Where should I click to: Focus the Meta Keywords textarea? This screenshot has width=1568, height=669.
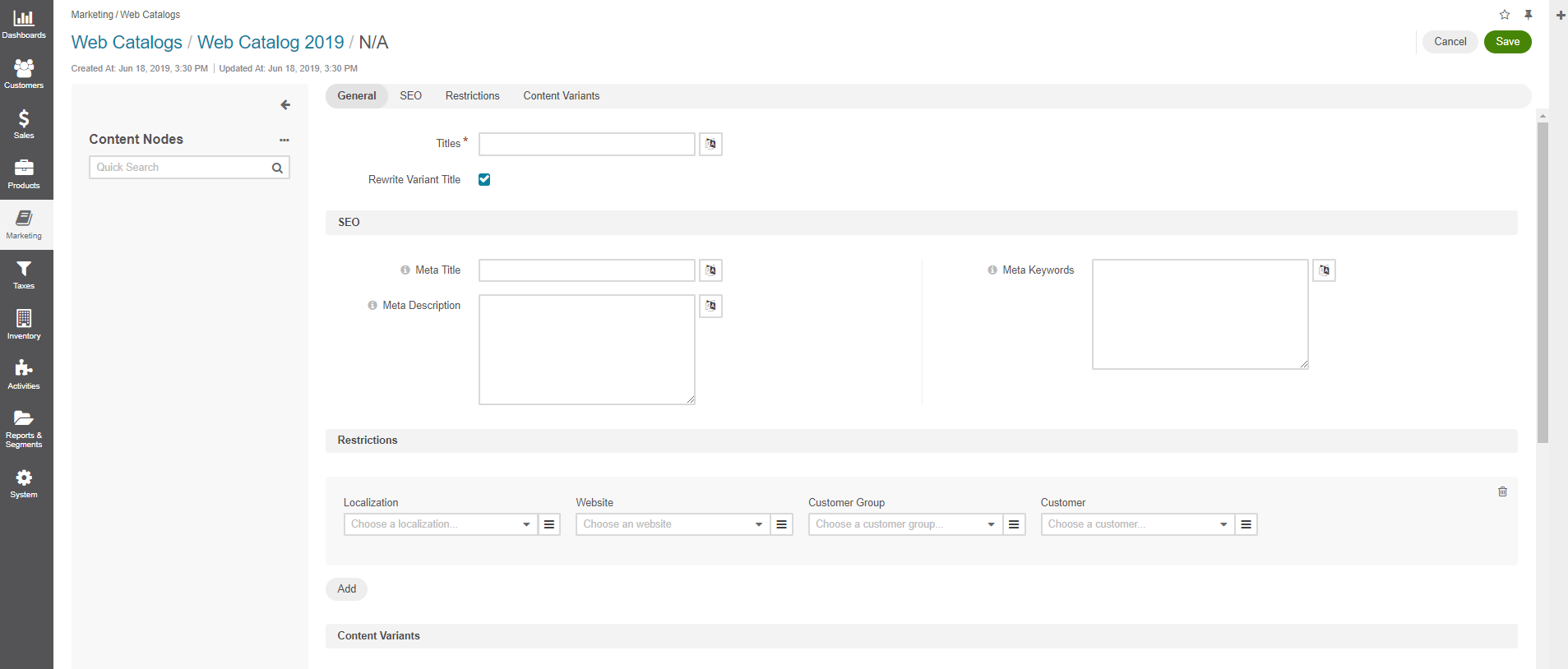pos(1200,315)
